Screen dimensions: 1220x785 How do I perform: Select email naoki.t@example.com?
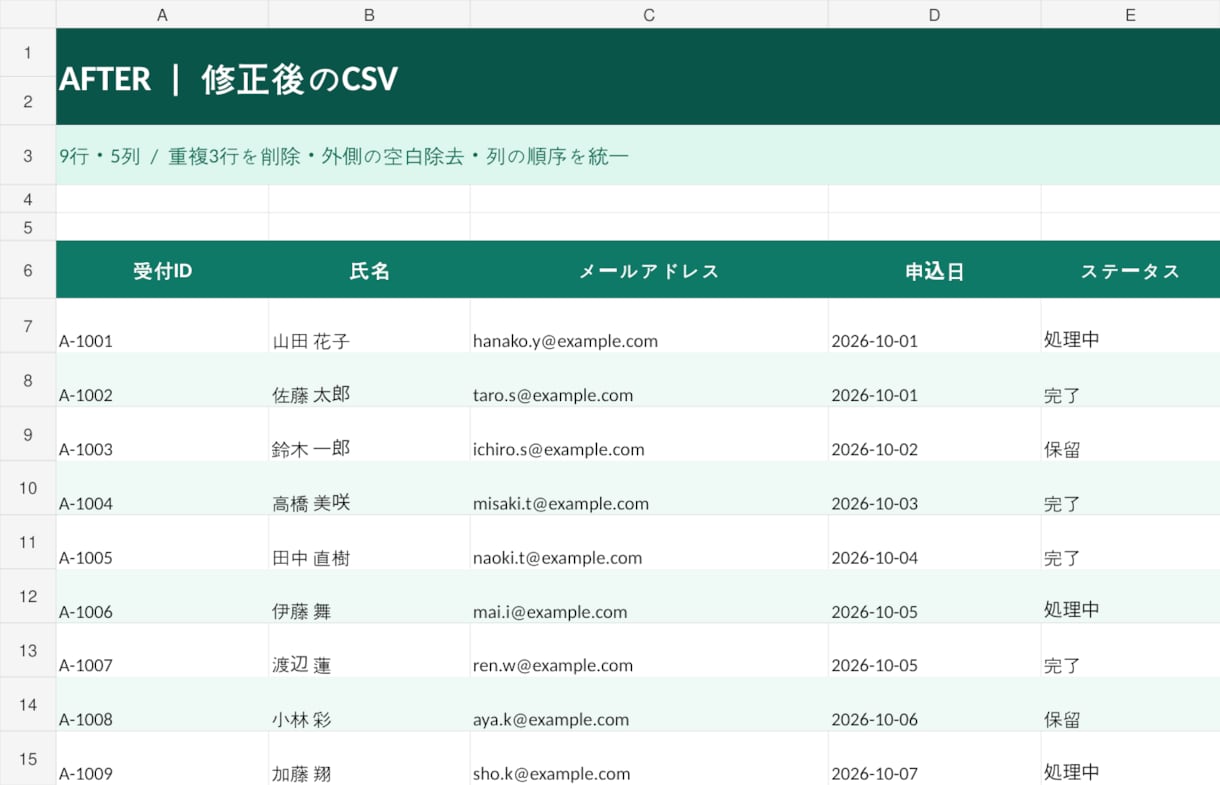coord(649,542)
